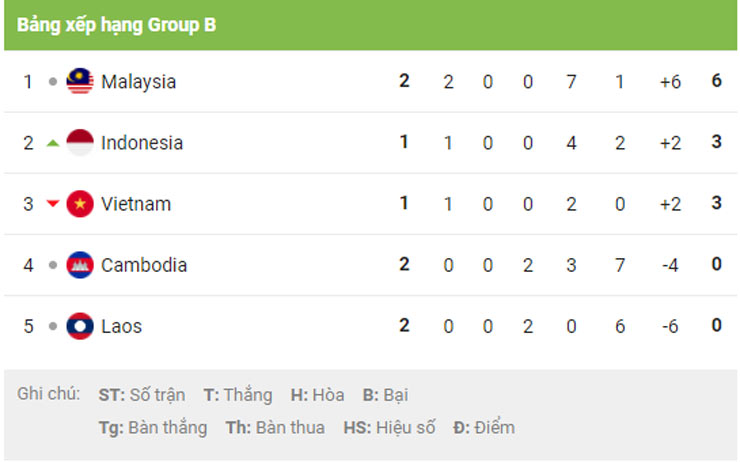Open the Indonesia team name link
This screenshot has height=462, width=740.
click(142, 143)
